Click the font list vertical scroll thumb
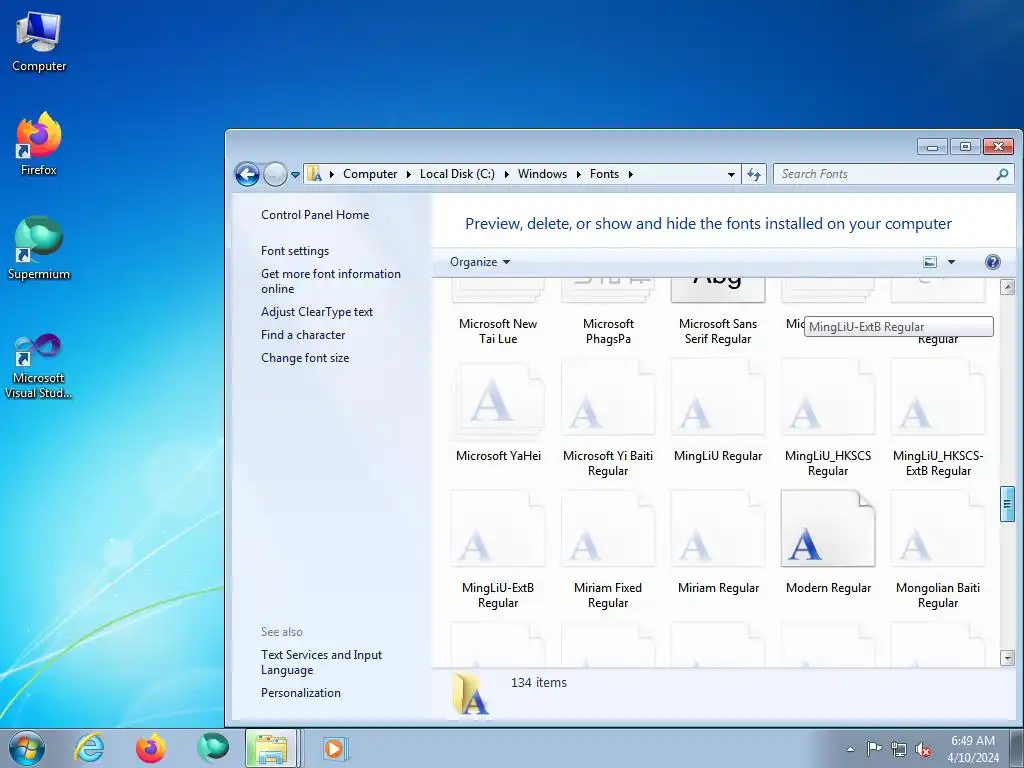 coord(1007,504)
